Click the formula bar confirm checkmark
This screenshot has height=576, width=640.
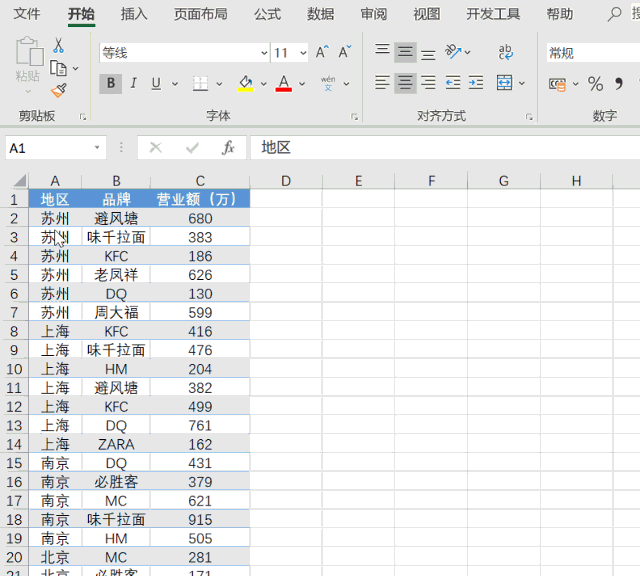coord(192,147)
